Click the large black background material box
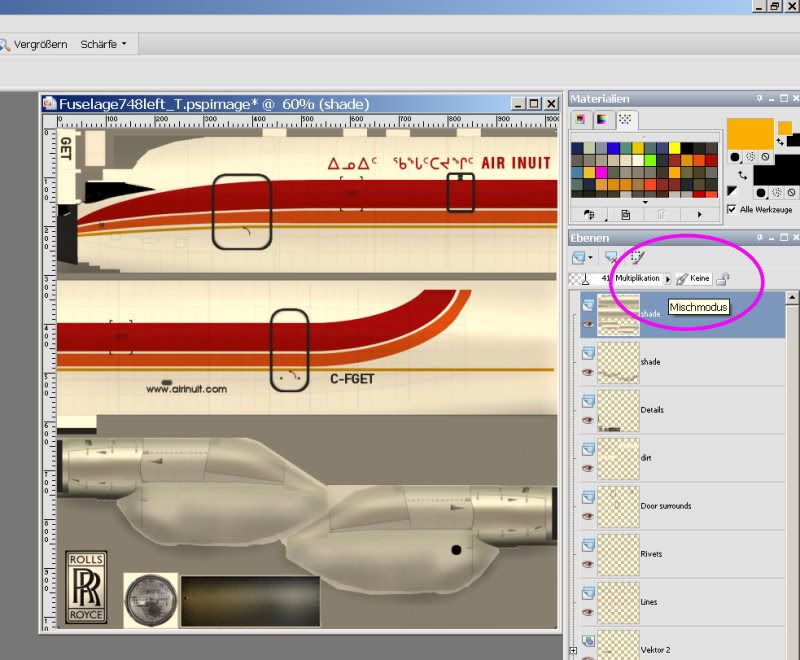800x660 pixels. click(777, 170)
